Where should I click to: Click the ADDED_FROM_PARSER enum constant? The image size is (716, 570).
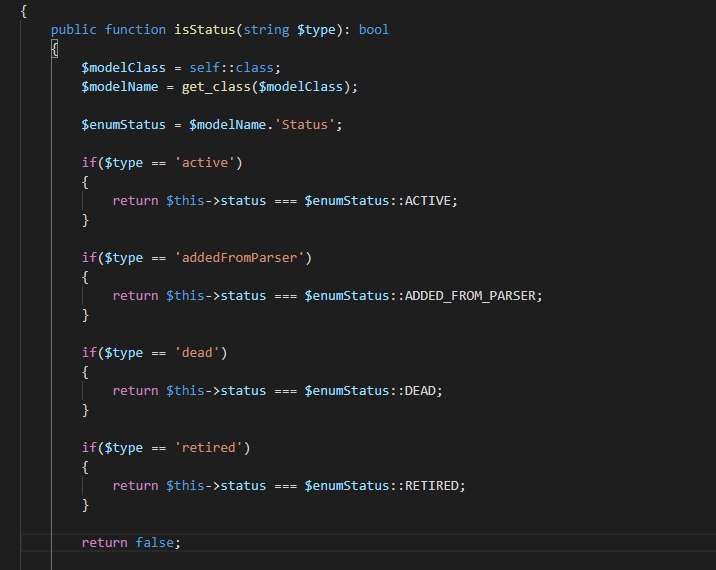[470, 296]
